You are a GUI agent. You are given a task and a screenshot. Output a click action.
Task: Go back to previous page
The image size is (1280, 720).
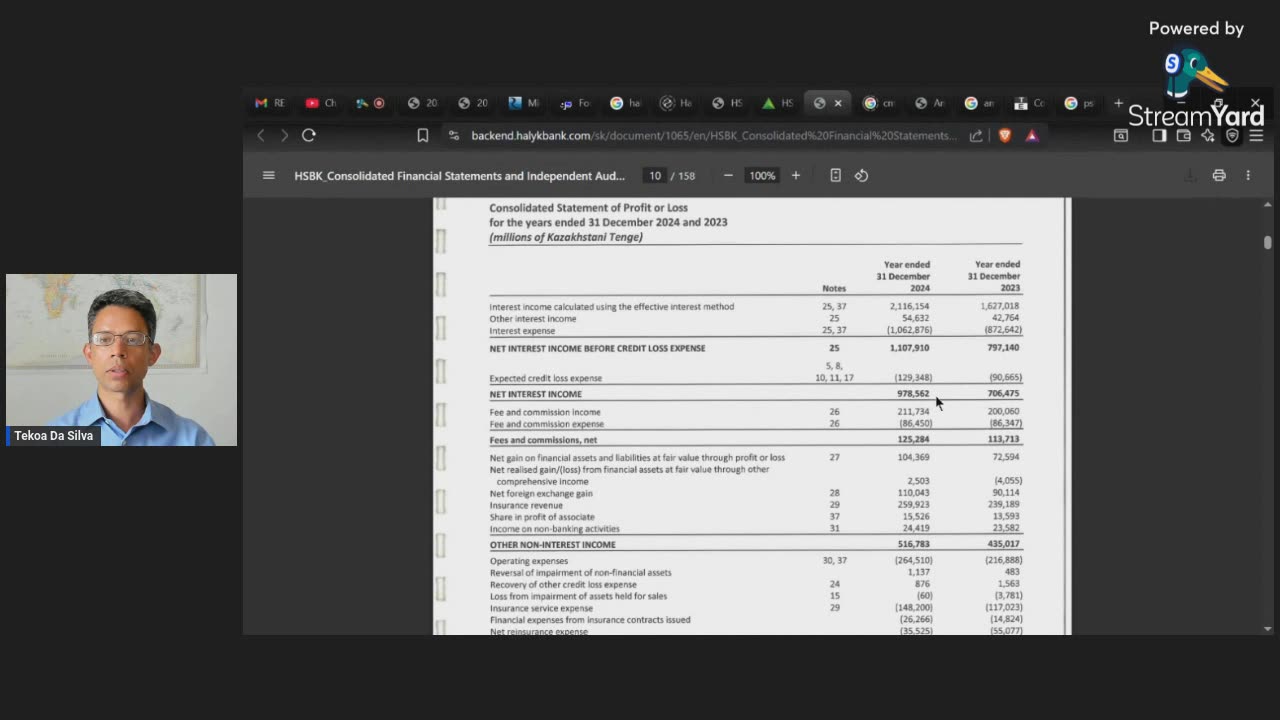(261, 135)
